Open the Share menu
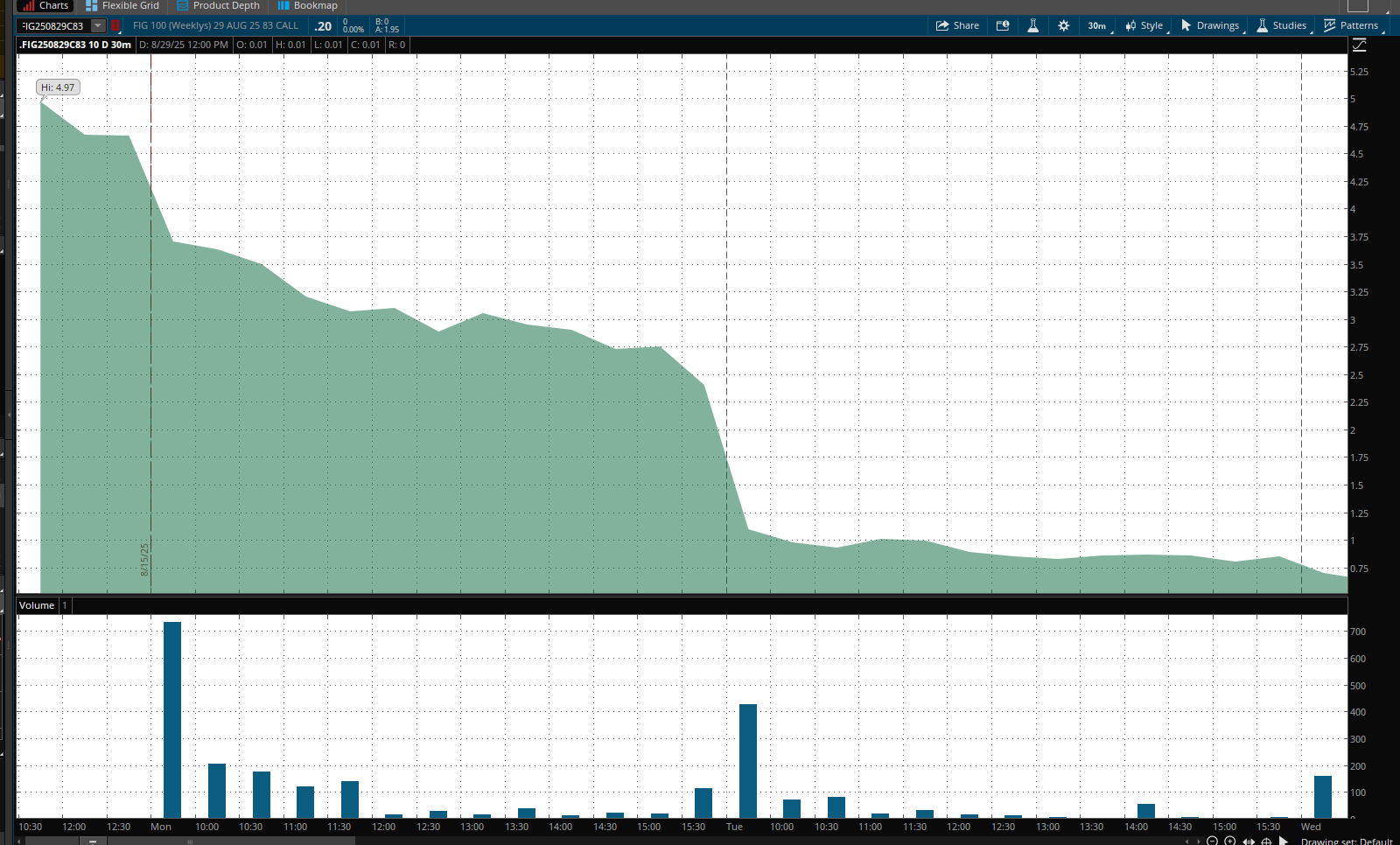This screenshot has width=1400, height=845. point(957,25)
